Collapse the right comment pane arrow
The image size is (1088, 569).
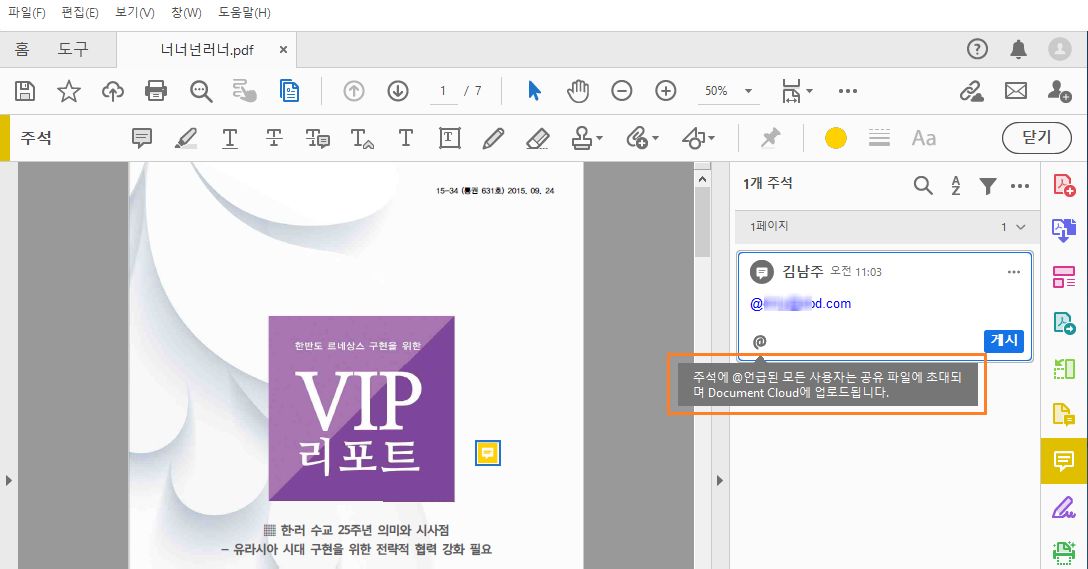pyautogui.click(x=720, y=480)
